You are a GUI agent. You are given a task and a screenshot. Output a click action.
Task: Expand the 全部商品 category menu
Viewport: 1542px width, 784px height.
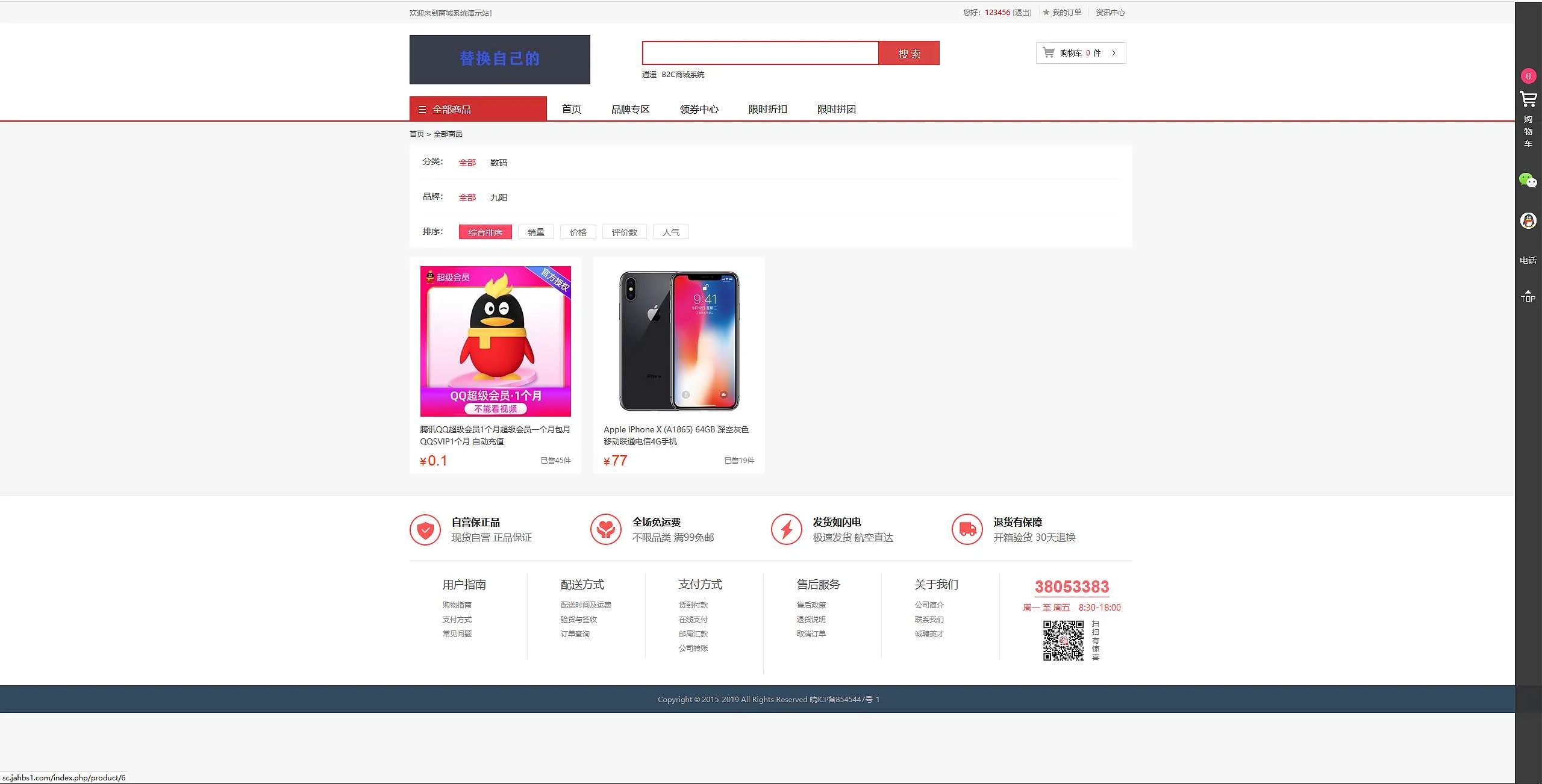478,109
